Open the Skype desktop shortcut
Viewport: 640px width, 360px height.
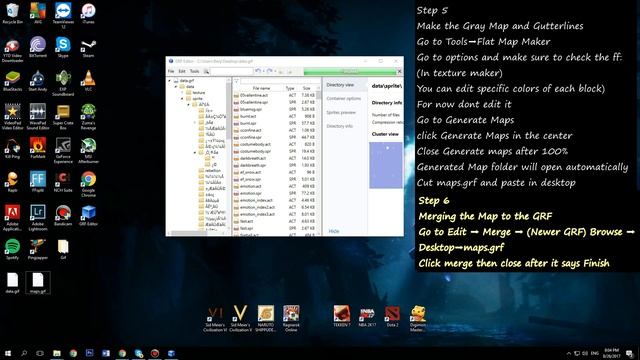[63, 47]
